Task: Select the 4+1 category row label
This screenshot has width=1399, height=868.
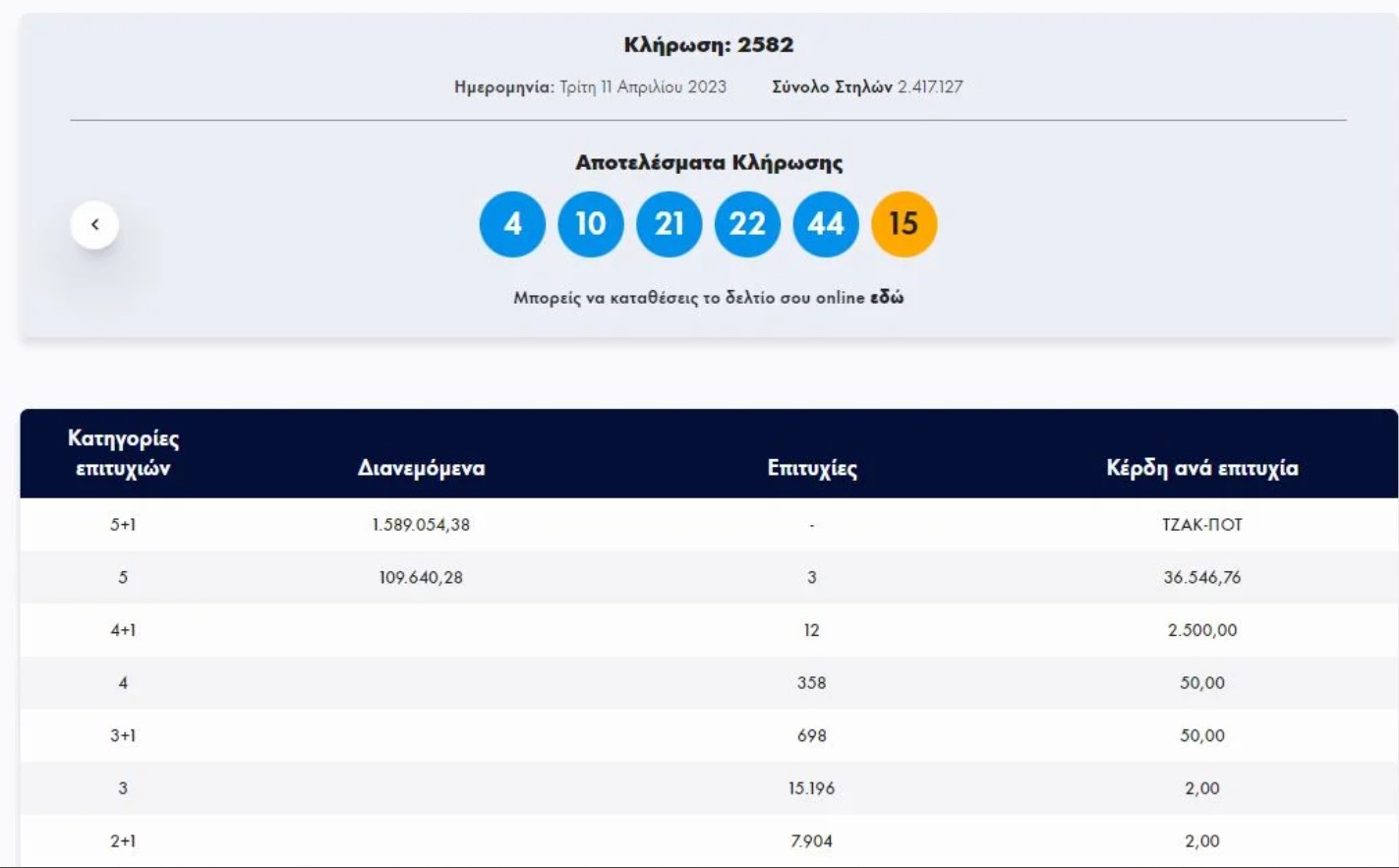Action: 123,630
